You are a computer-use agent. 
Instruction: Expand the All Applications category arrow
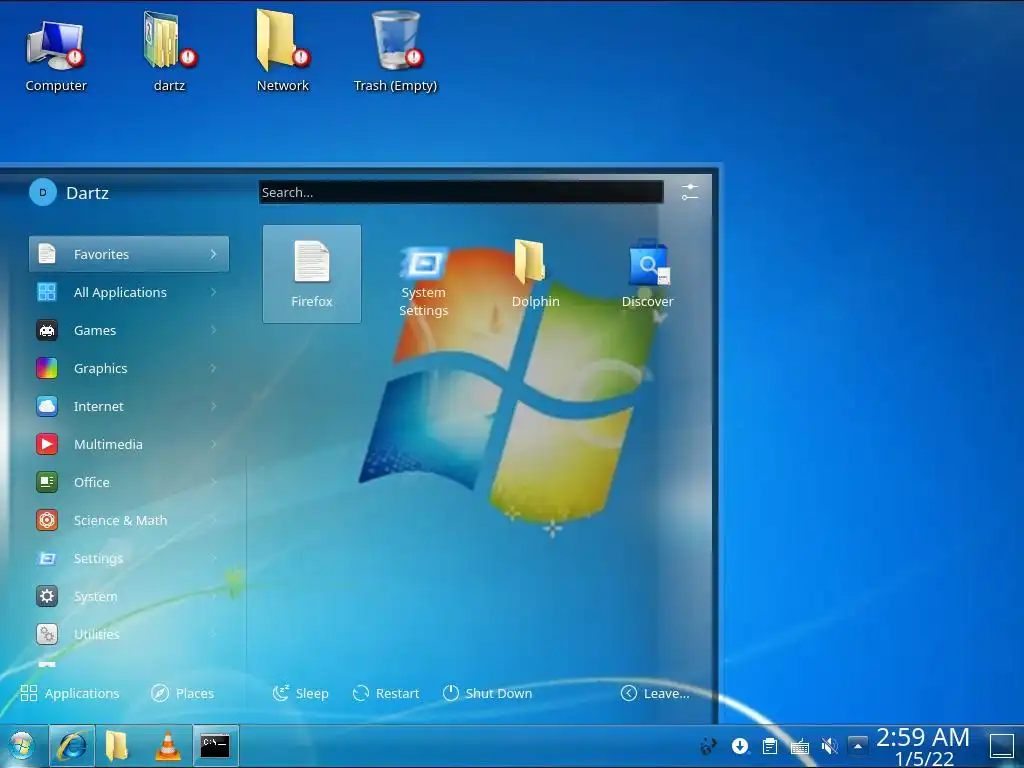coord(213,292)
